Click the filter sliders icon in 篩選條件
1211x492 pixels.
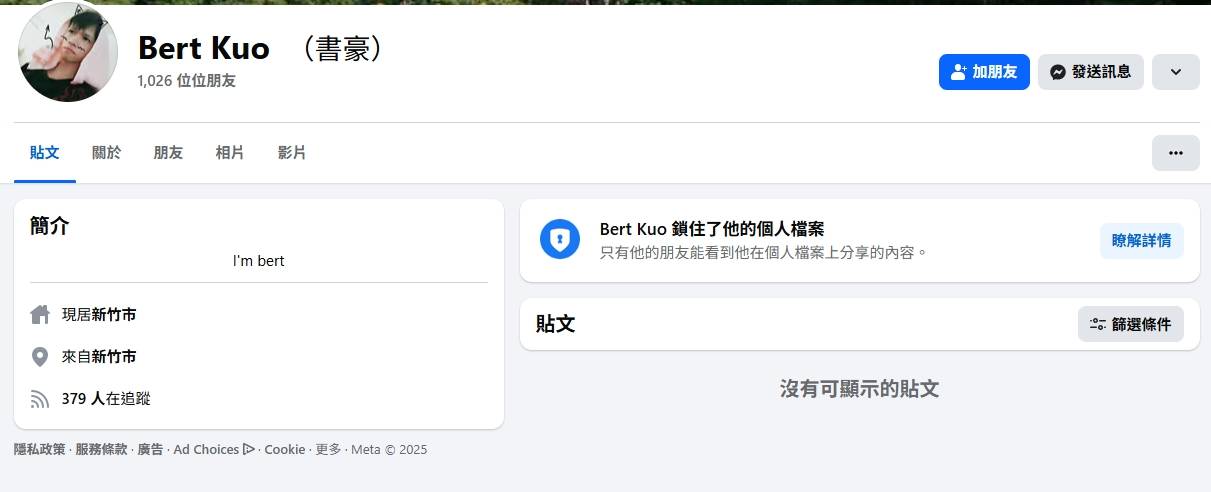tap(1098, 324)
